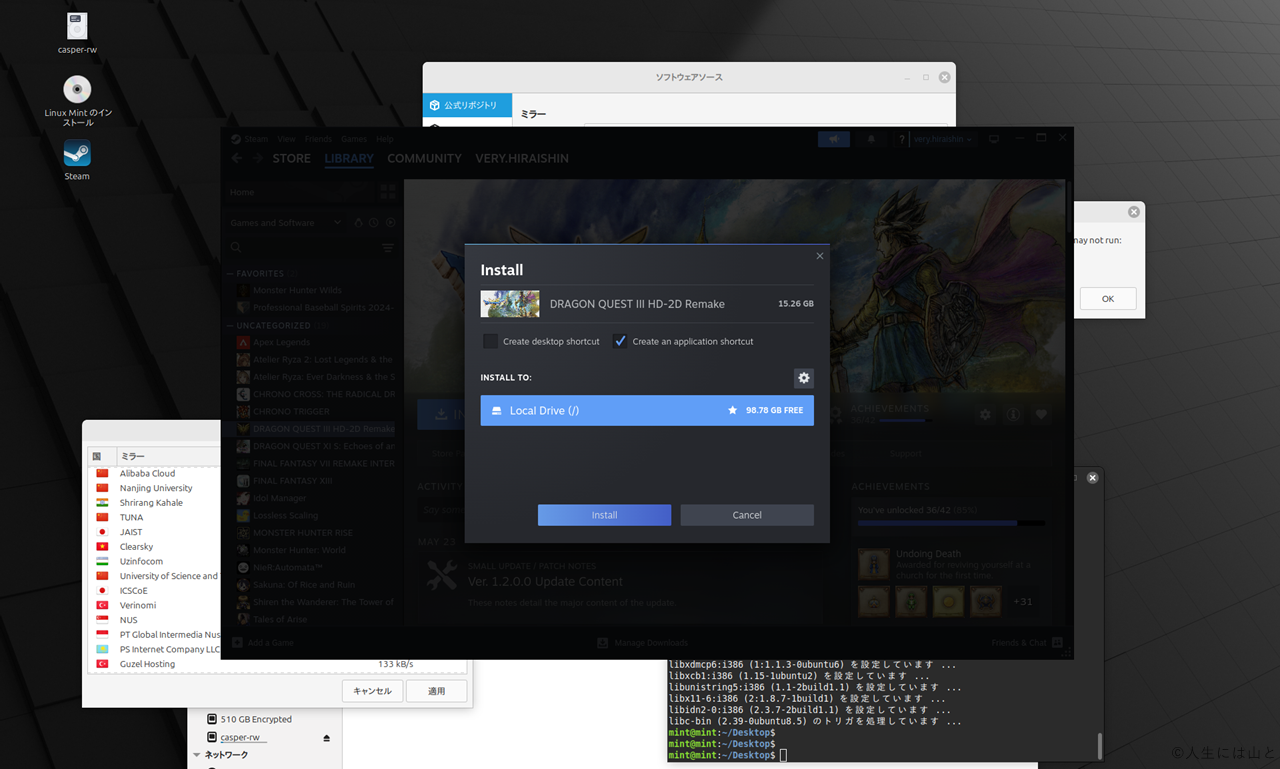This screenshot has width=1280, height=769.
Task: Click OK in the warning dialog
Action: pyautogui.click(x=1108, y=299)
